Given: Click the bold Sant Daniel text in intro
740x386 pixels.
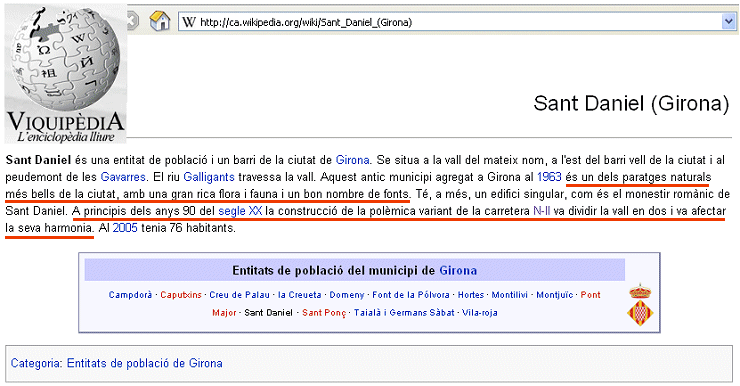Looking at the screenshot, I should pos(38,160).
